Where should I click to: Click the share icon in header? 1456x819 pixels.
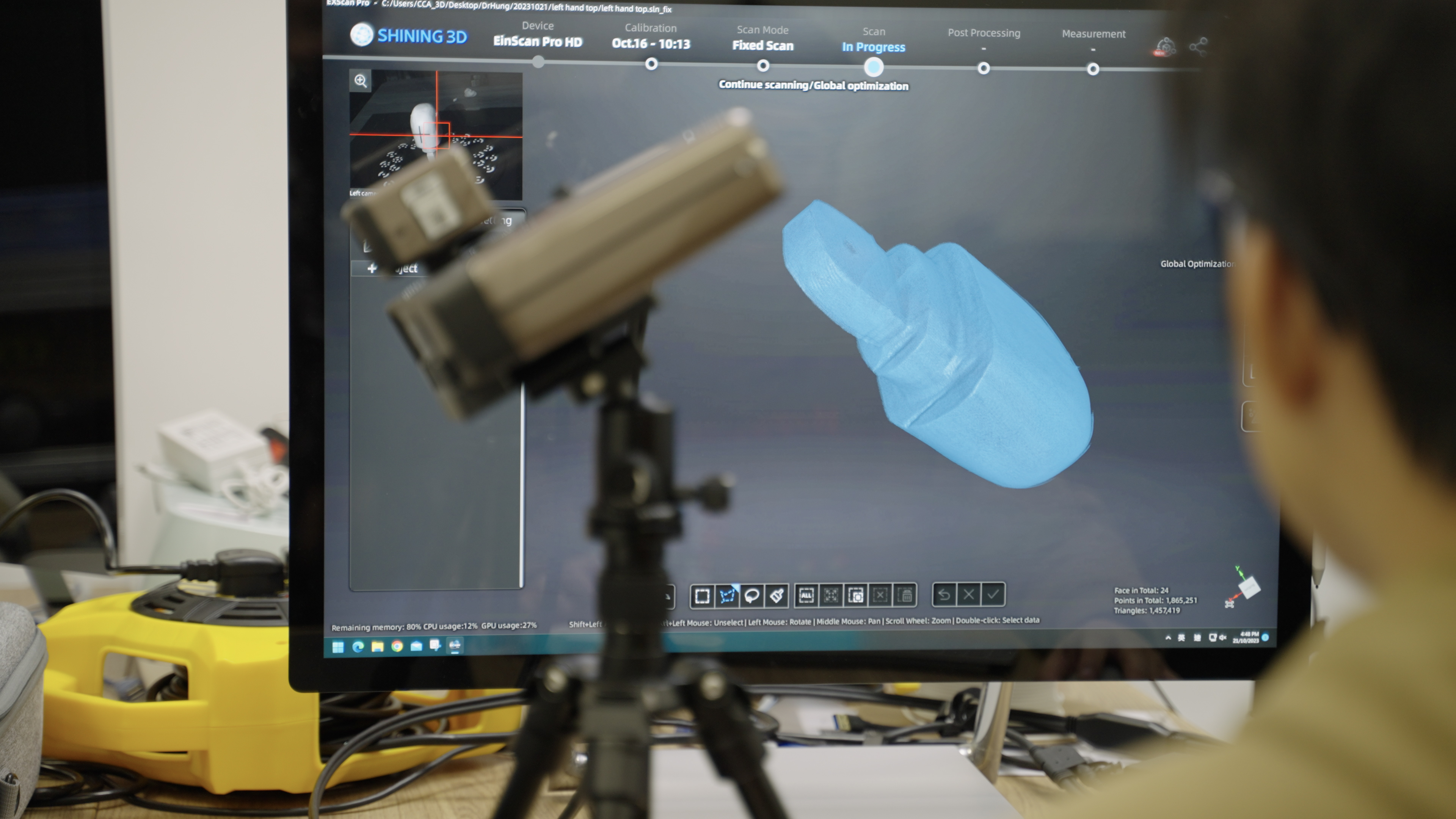[1198, 46]
